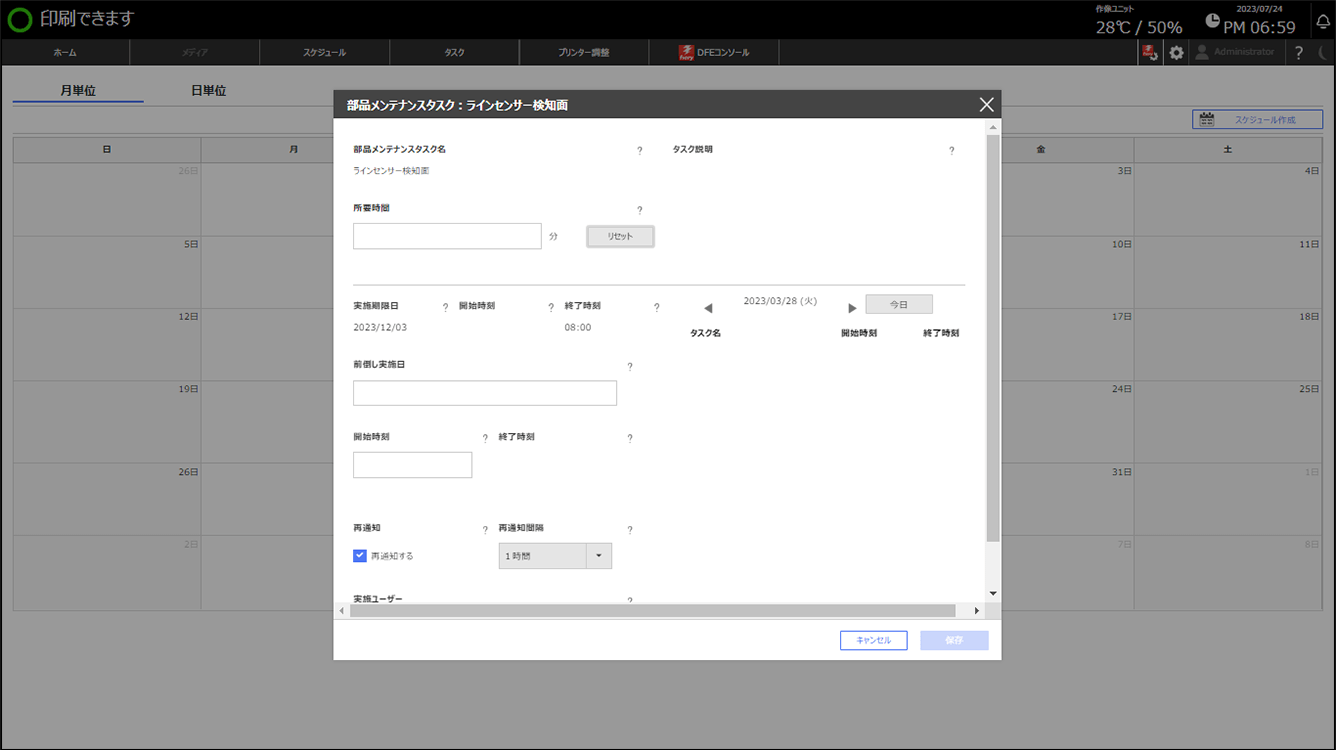Screen dimensions: 1336x750
Task: Switch to the 日単位 tab
Action: [208, 91]
